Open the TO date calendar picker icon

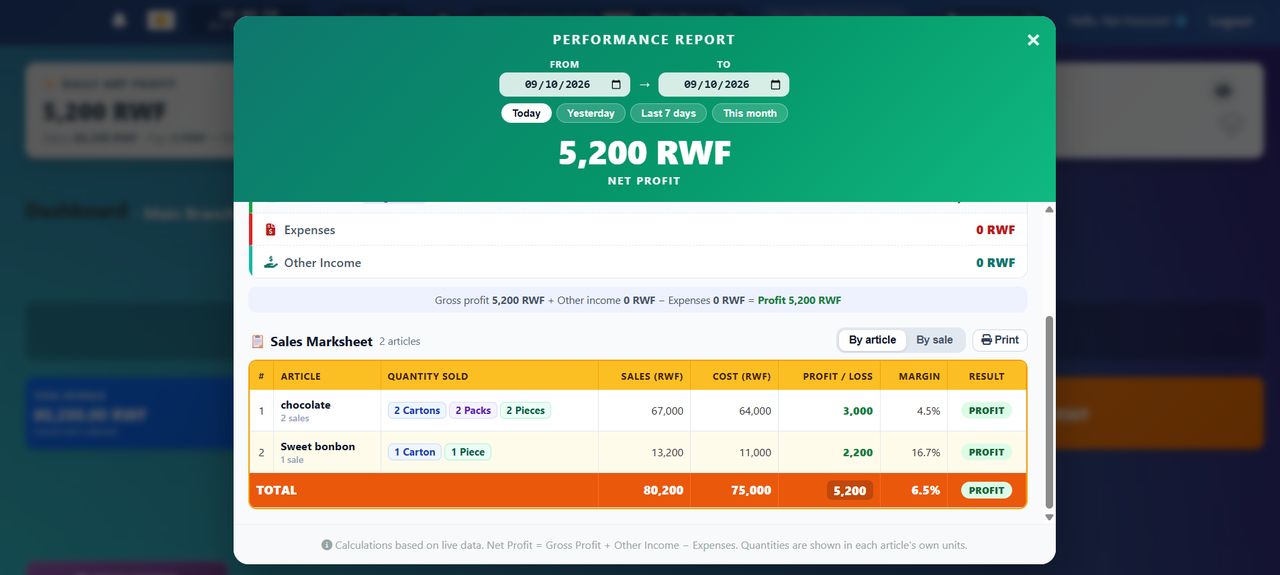pyautogui.click(x=775, y=85)
